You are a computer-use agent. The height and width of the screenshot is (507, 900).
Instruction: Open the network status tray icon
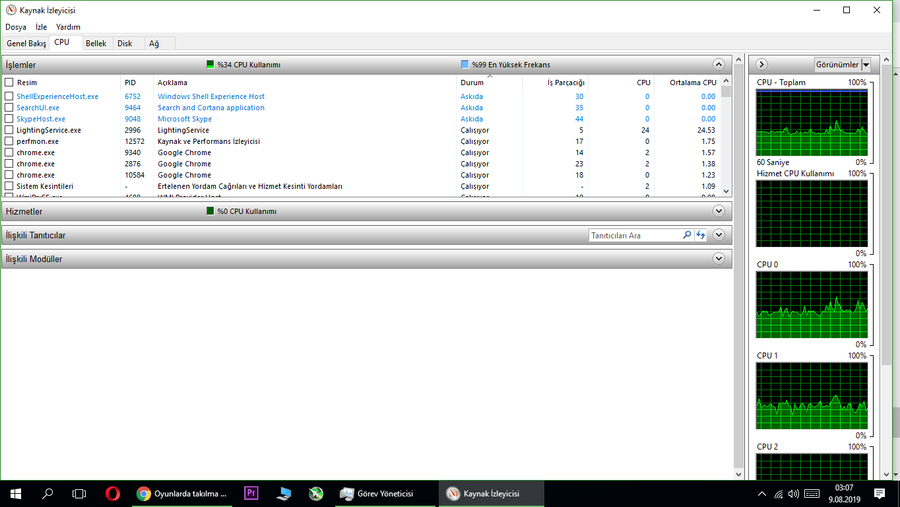click(x=778, y=494)
